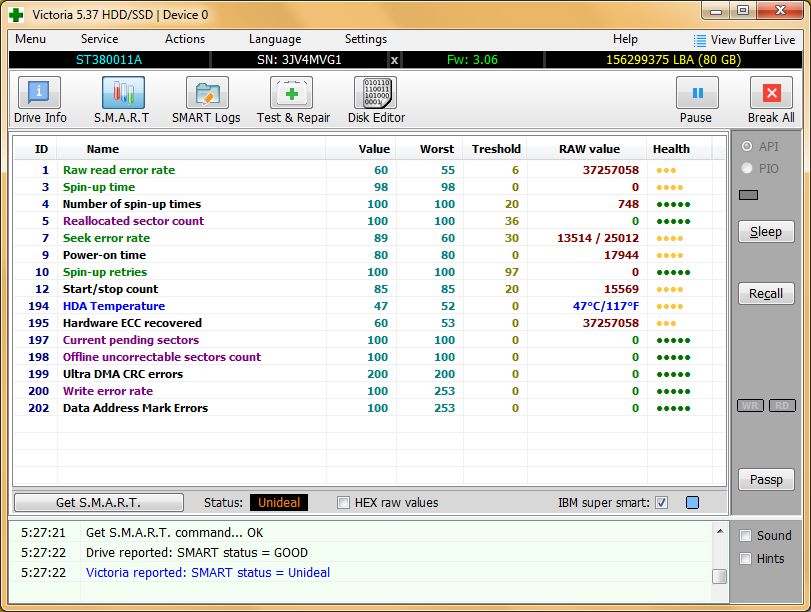The image size is (811, 612).
Task: Open the Language menu
Action: [x=275, y=39]
